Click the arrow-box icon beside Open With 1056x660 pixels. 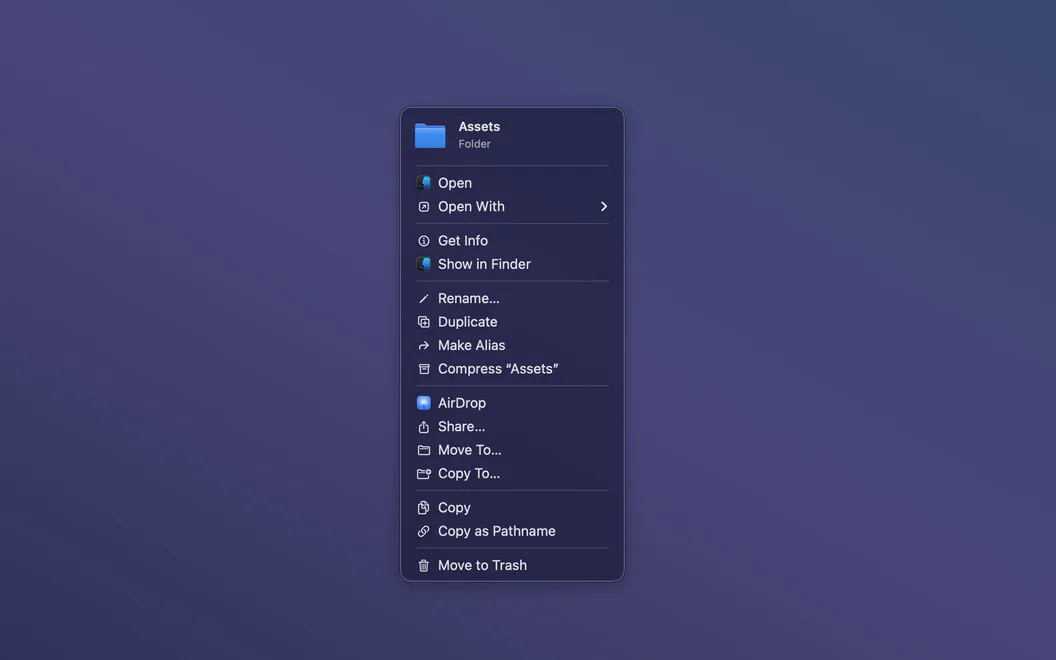pos(424,207)
